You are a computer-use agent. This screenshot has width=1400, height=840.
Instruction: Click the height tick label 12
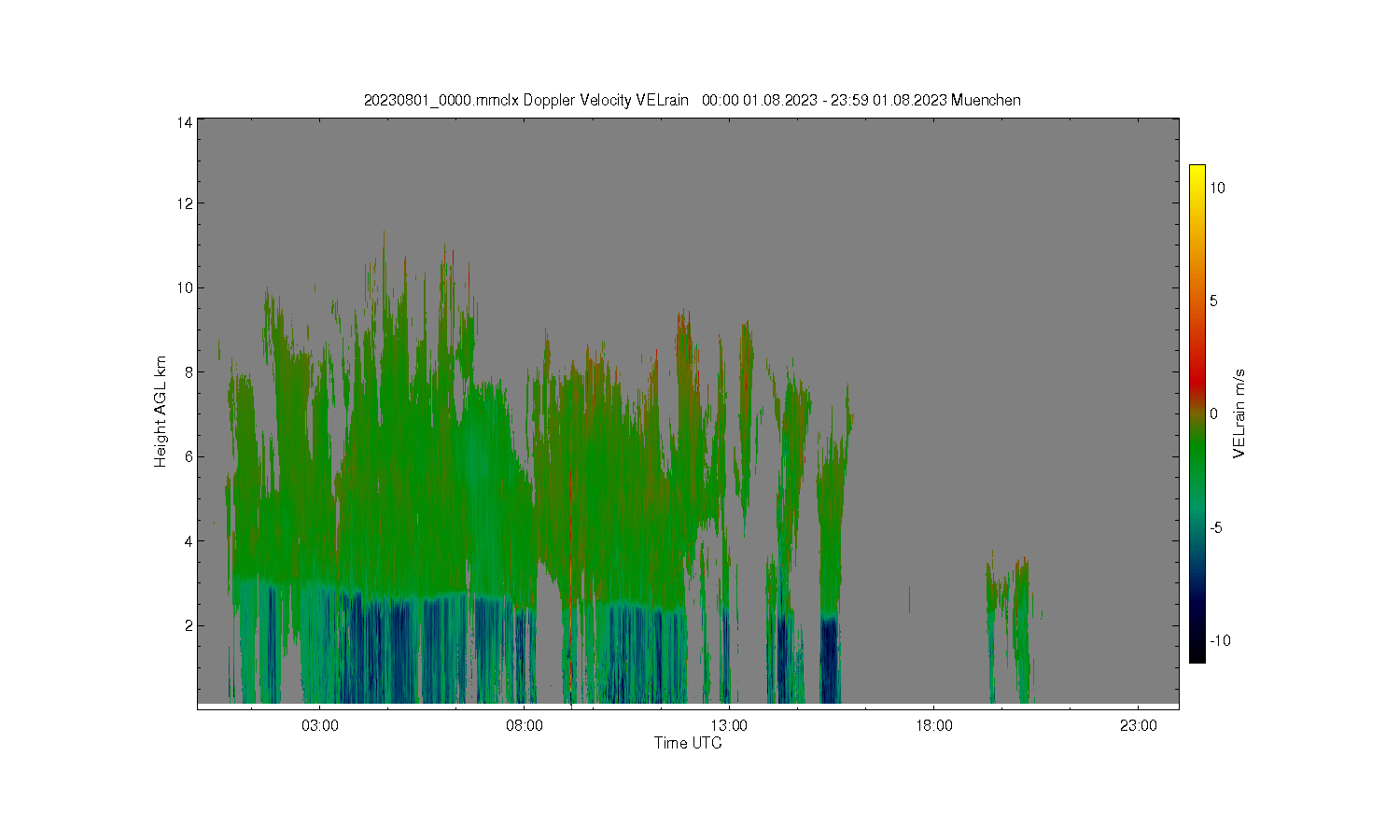click(185, 203)
